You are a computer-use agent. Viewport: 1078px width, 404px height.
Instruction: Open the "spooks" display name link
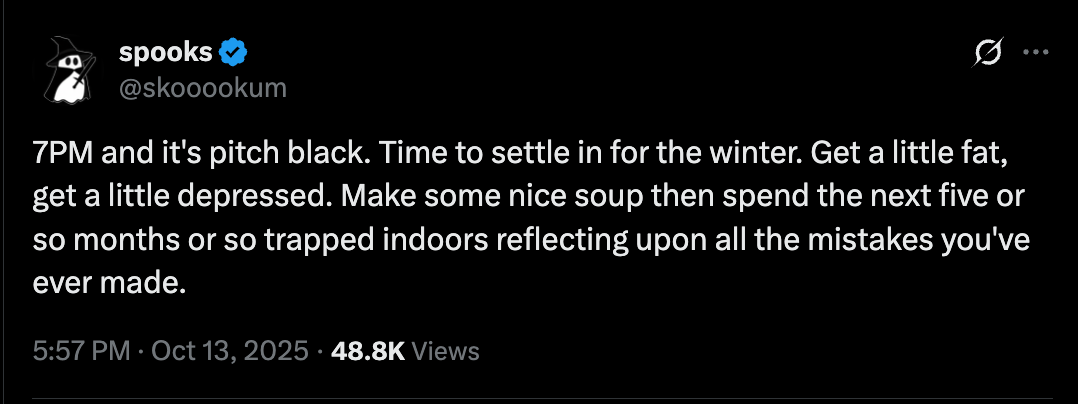(x=166, y=52)
